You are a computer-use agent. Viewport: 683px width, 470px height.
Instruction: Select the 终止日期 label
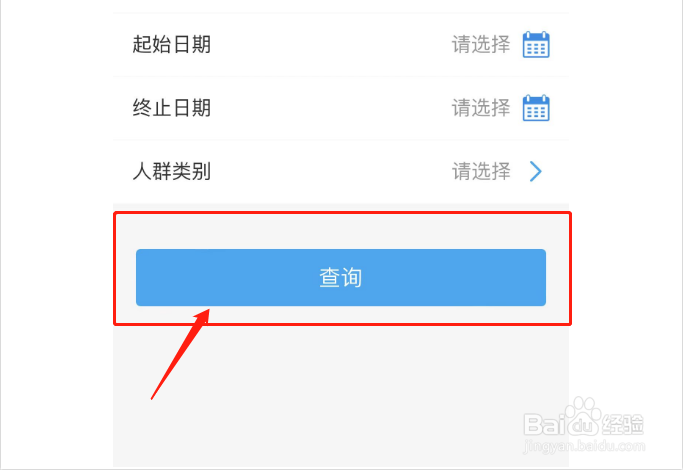pos(172,108)
